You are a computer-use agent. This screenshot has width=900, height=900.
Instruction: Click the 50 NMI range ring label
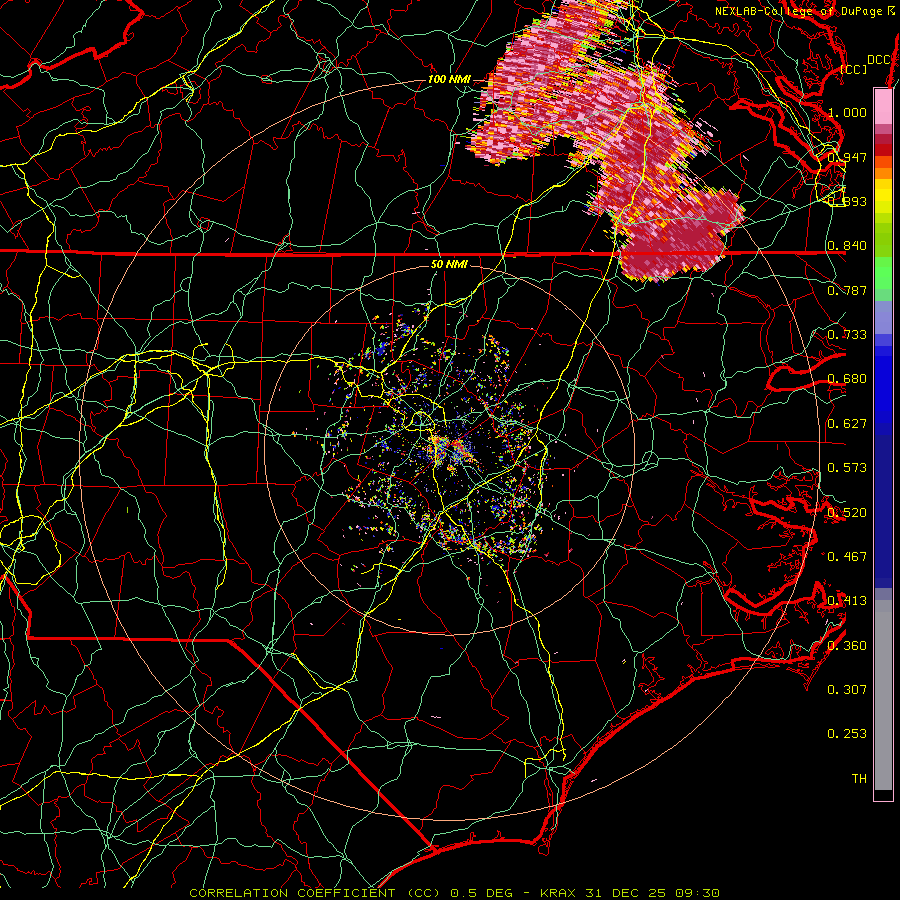[x=449, y=264]
